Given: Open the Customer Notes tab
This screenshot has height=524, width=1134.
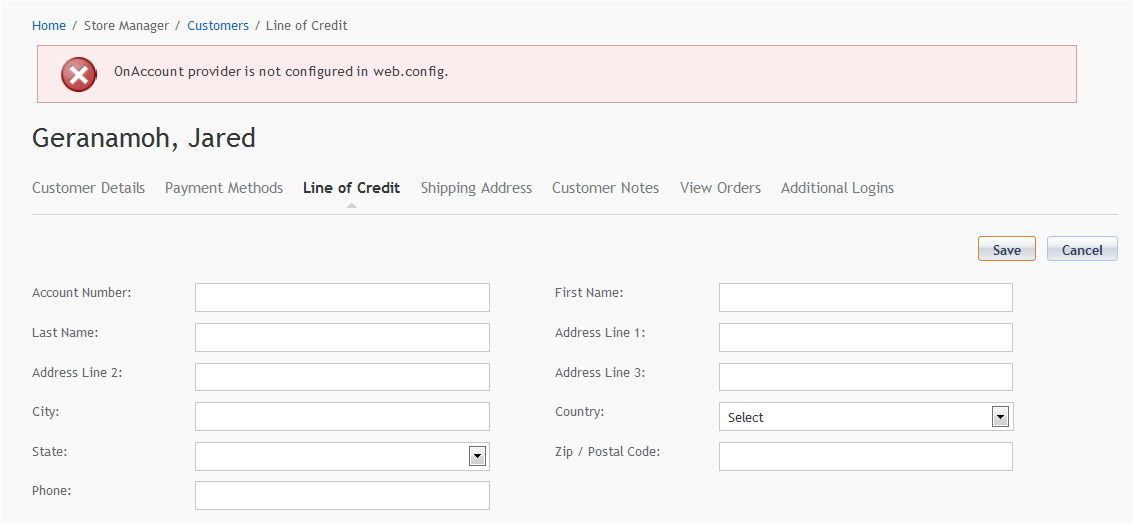Looking at the screenshot, I should click(x=605, y=188).
